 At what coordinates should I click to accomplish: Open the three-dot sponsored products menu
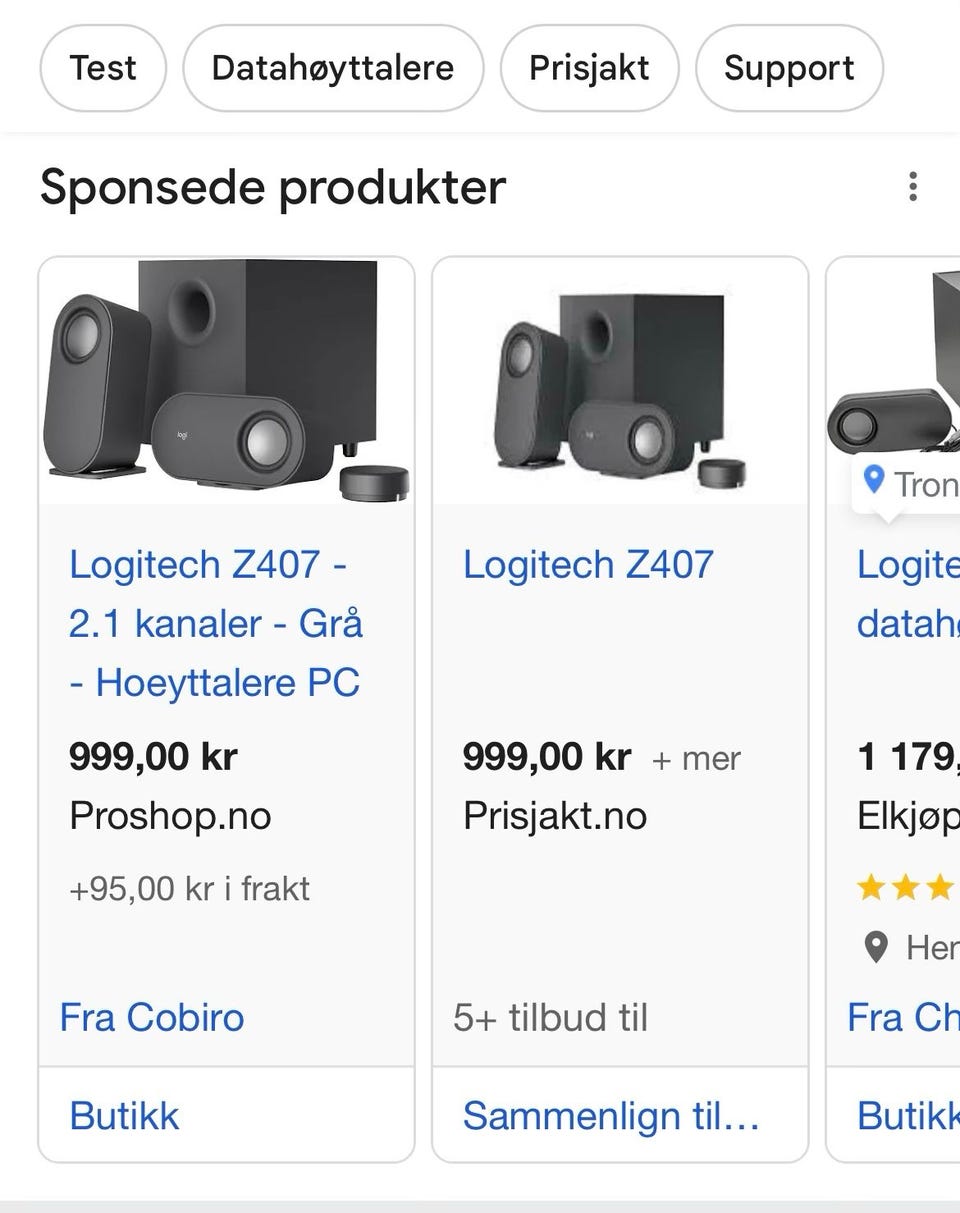coord(912,187)
